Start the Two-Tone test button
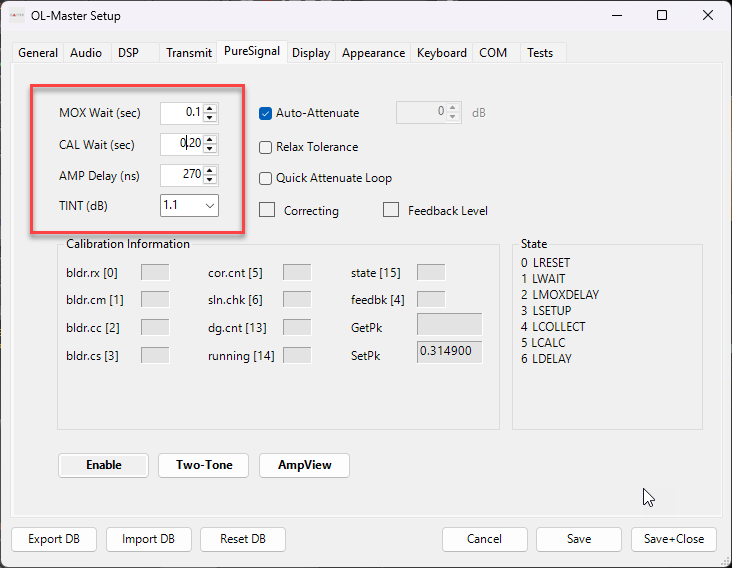This screenshot has height=568, width=732. pyautogui.click(x=204, y=465)
